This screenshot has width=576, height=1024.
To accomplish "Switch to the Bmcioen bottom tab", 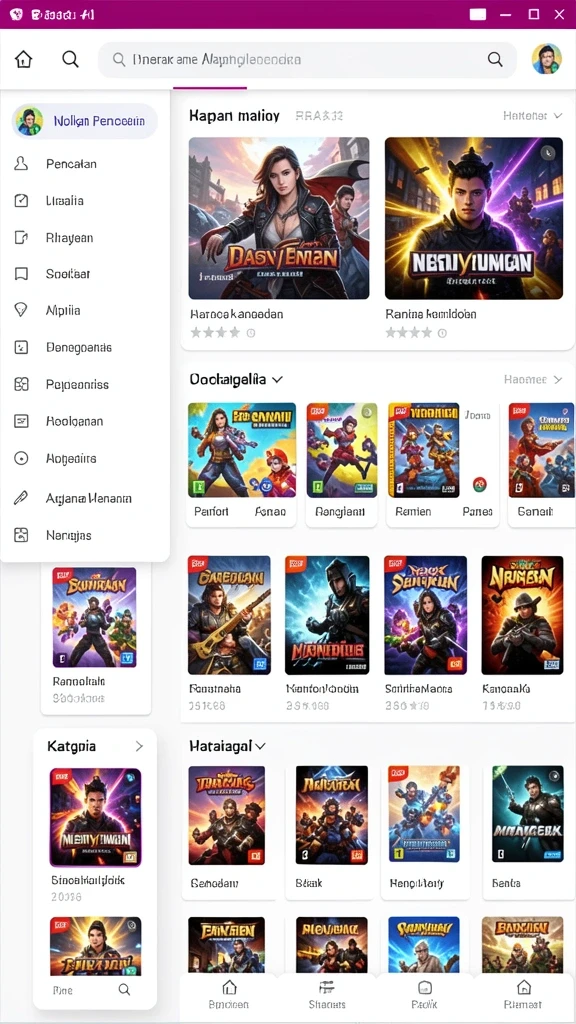I will click(x=229, y=995).
